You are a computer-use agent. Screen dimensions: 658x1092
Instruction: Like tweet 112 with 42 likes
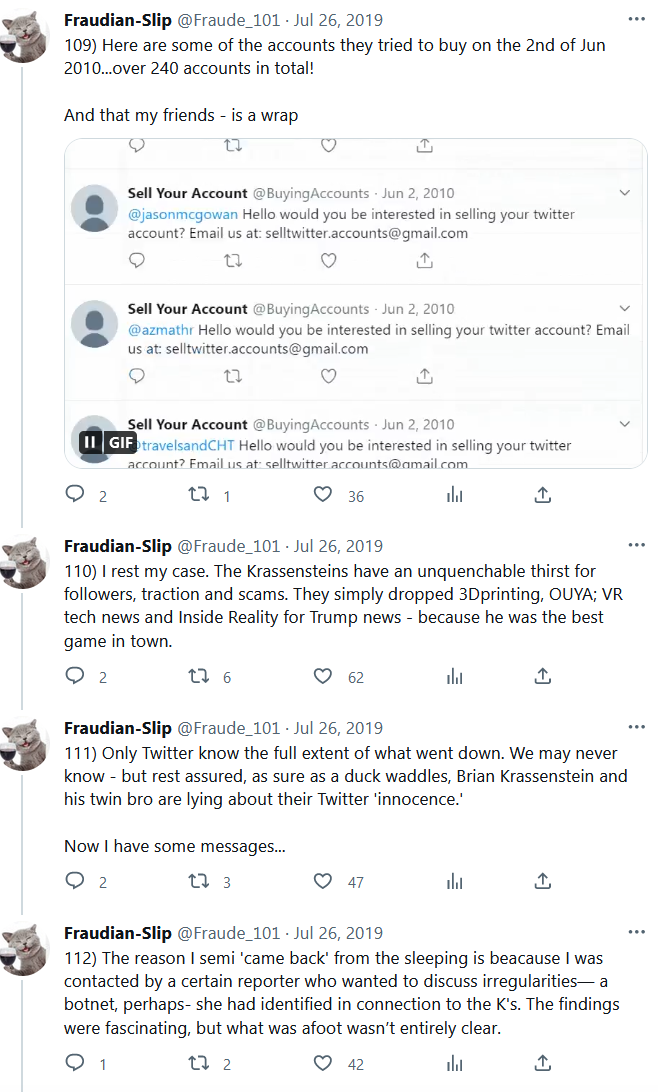pyautogui.click(x=323, y=1064)
